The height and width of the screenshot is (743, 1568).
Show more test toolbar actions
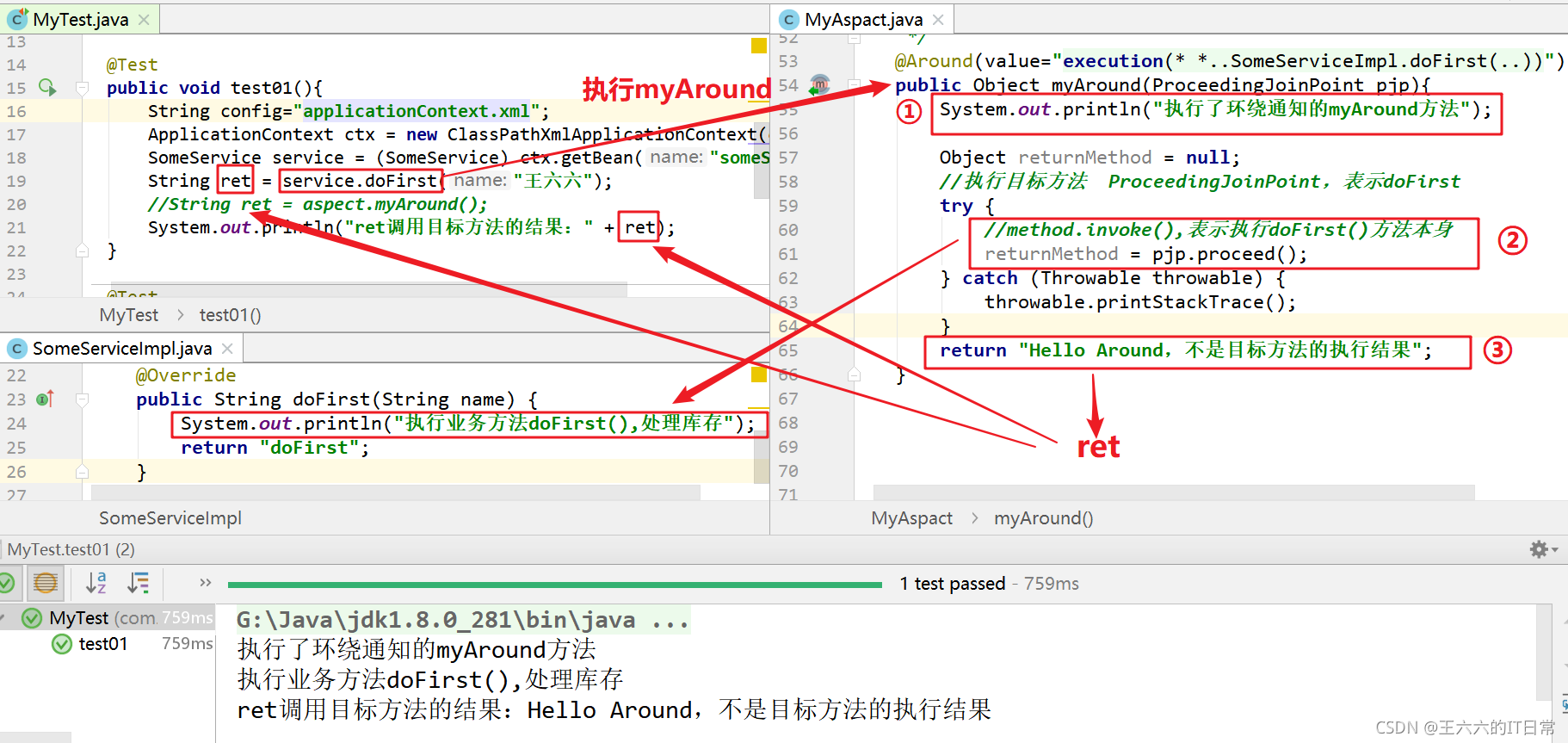click(x=205, y=583)
